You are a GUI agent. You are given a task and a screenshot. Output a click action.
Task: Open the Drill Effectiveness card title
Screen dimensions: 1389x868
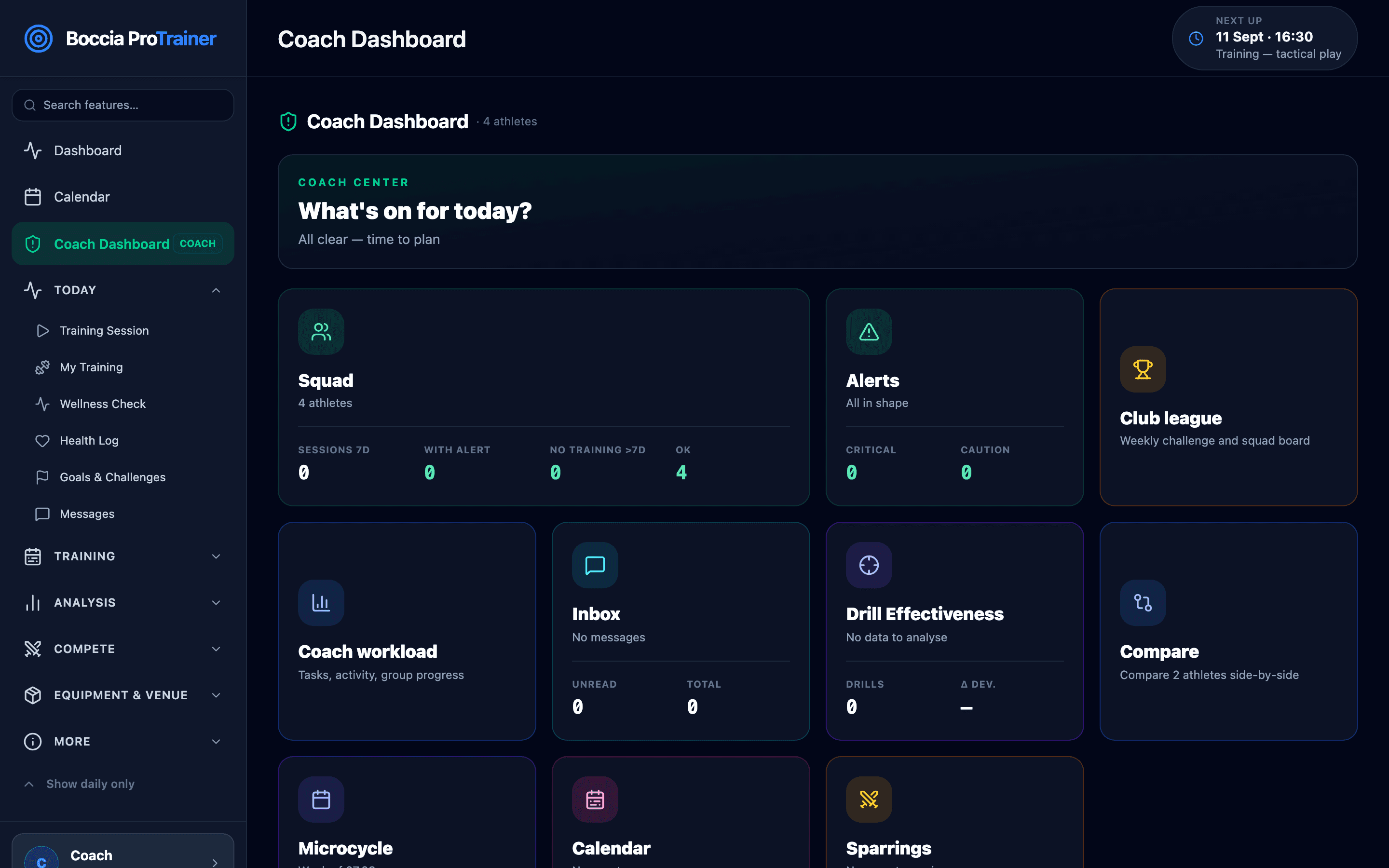[925, 614]
